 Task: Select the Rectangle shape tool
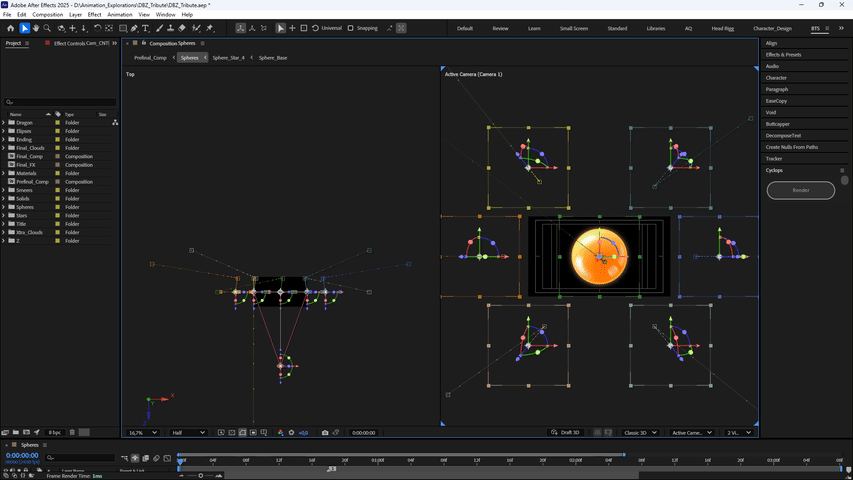[x=123, y=28]
